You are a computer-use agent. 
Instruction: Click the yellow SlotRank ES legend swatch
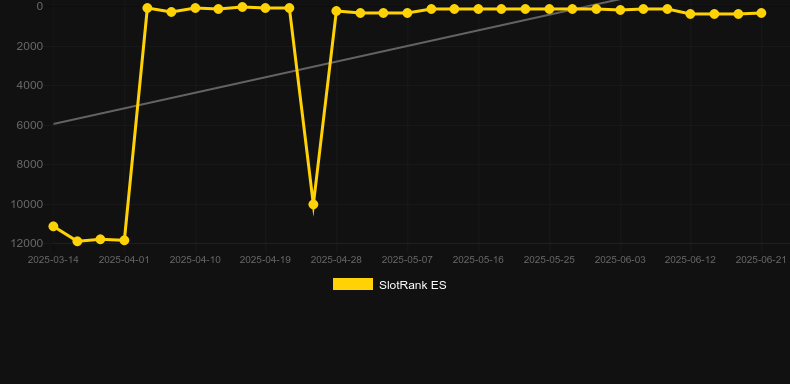353,284
